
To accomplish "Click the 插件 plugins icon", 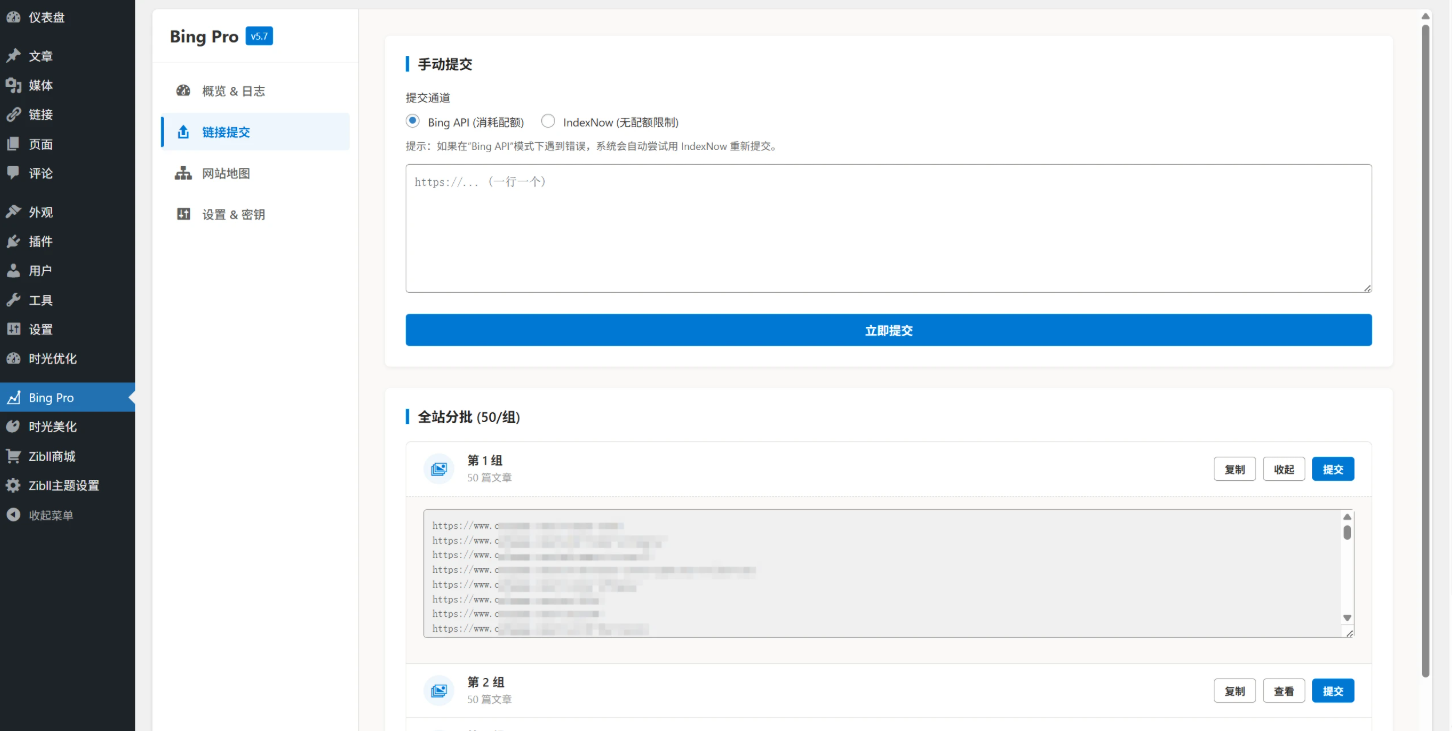I will click(13, 242).
